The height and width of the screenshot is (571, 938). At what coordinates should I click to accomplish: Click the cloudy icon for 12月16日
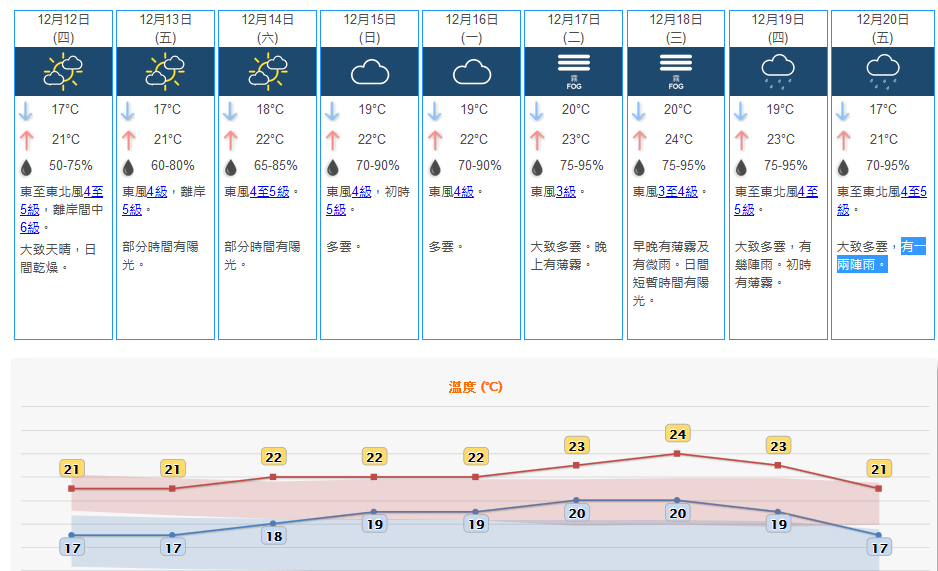point(472,72)
